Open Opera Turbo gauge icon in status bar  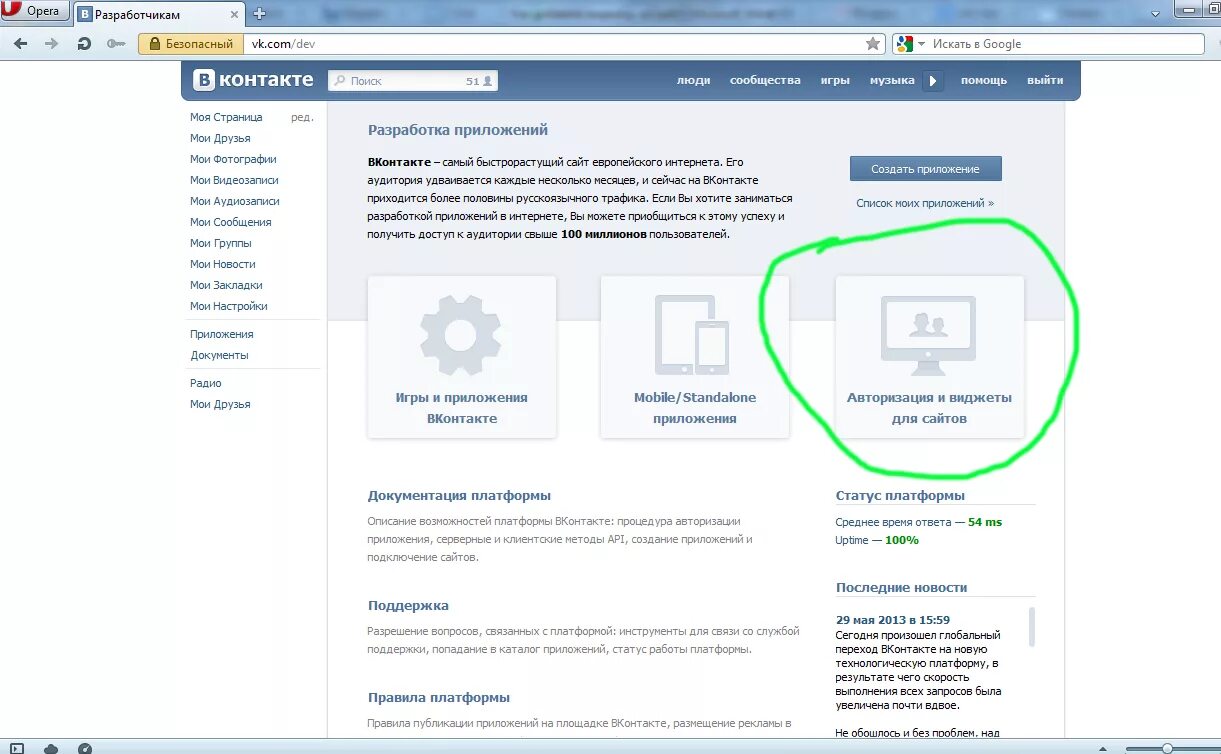(85, 748)
